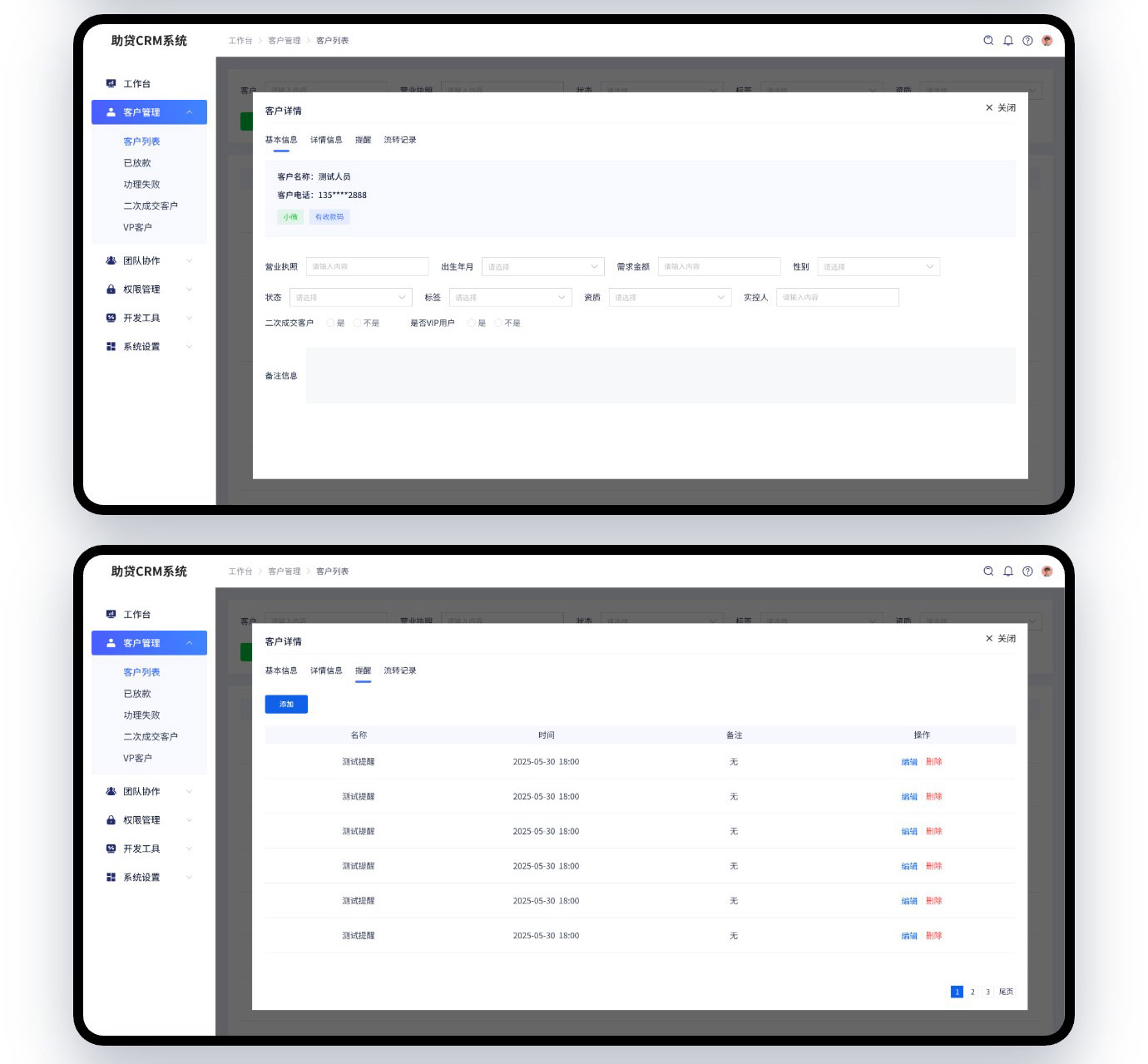Click the blue 添加 button
The height and width of the screenshot is (1064, 1148).
[x=286, y=704]
